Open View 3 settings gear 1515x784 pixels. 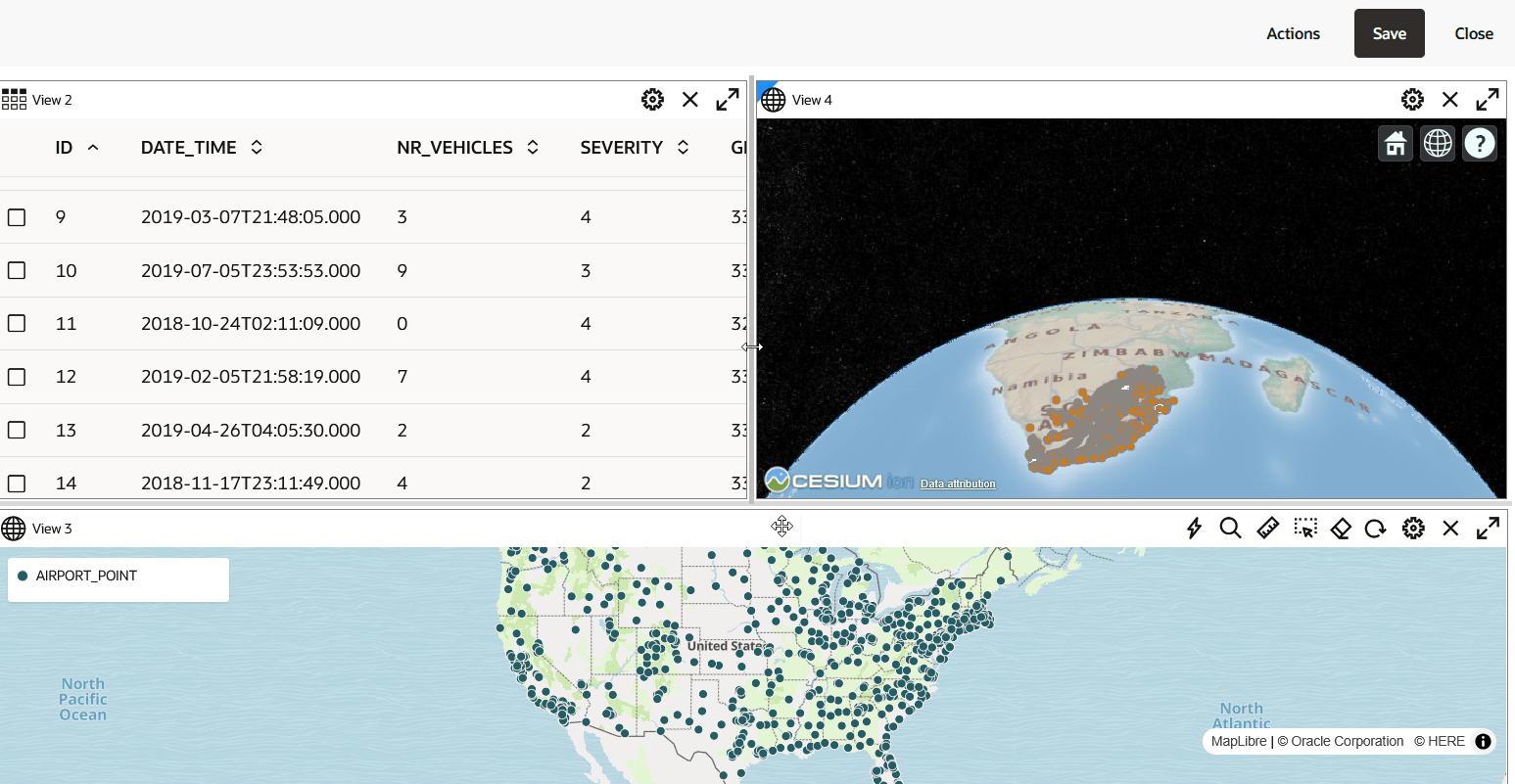coord(1413,529)
